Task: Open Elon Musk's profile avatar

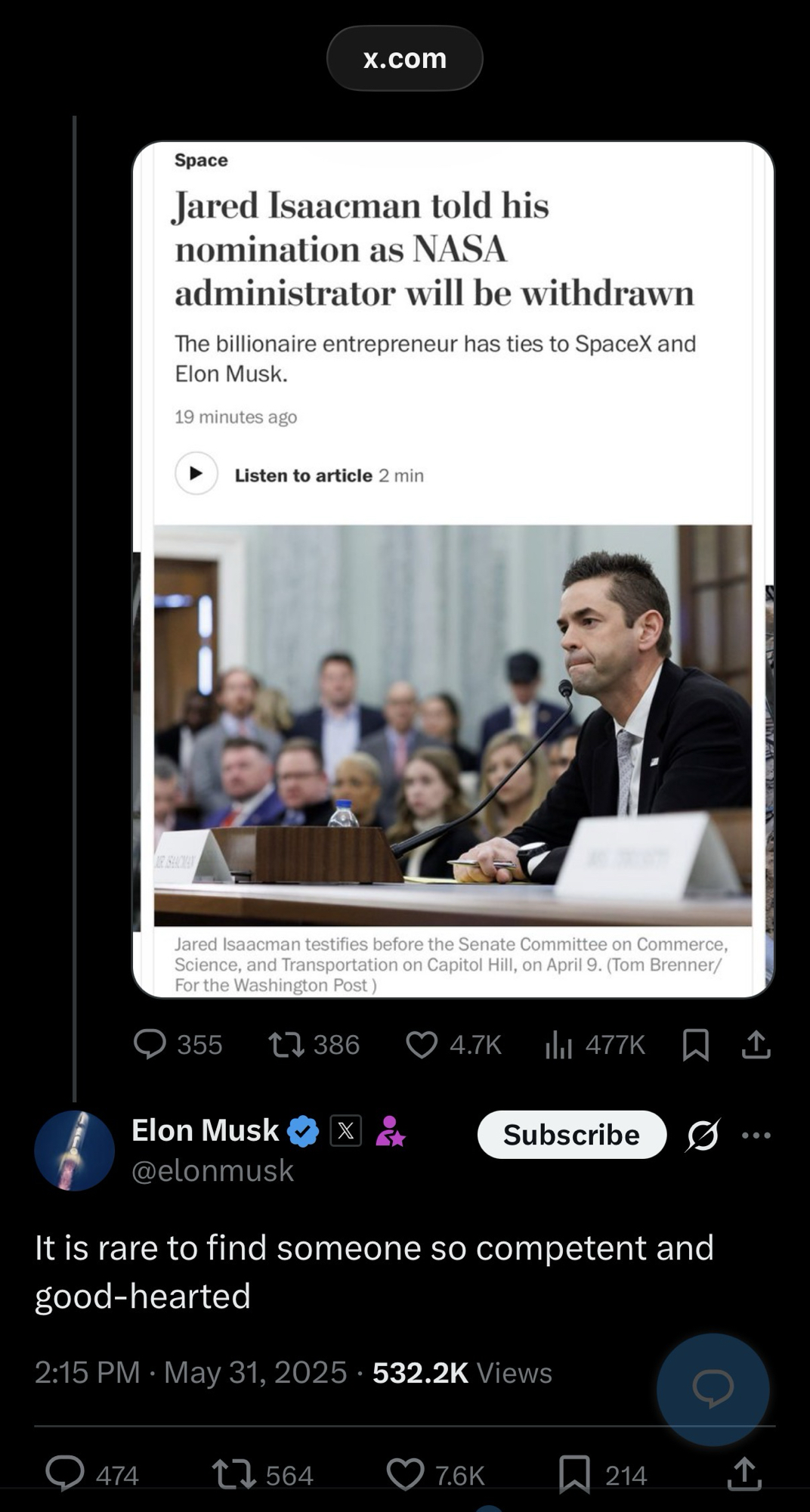Action: tap(74, 1151)
